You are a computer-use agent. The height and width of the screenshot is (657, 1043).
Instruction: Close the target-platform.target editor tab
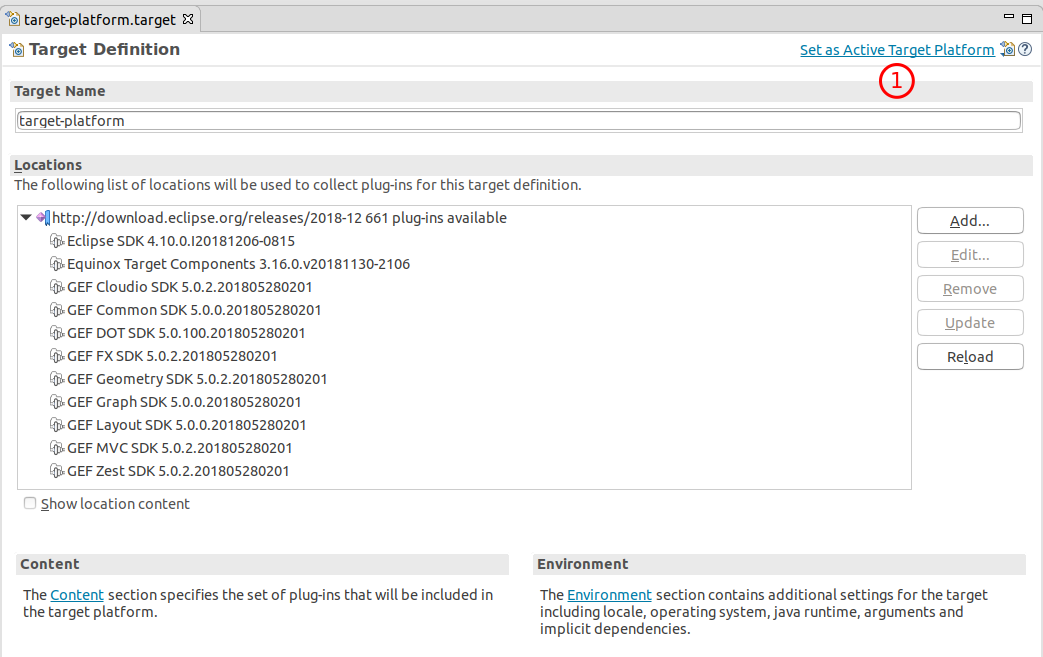point(188,19)
